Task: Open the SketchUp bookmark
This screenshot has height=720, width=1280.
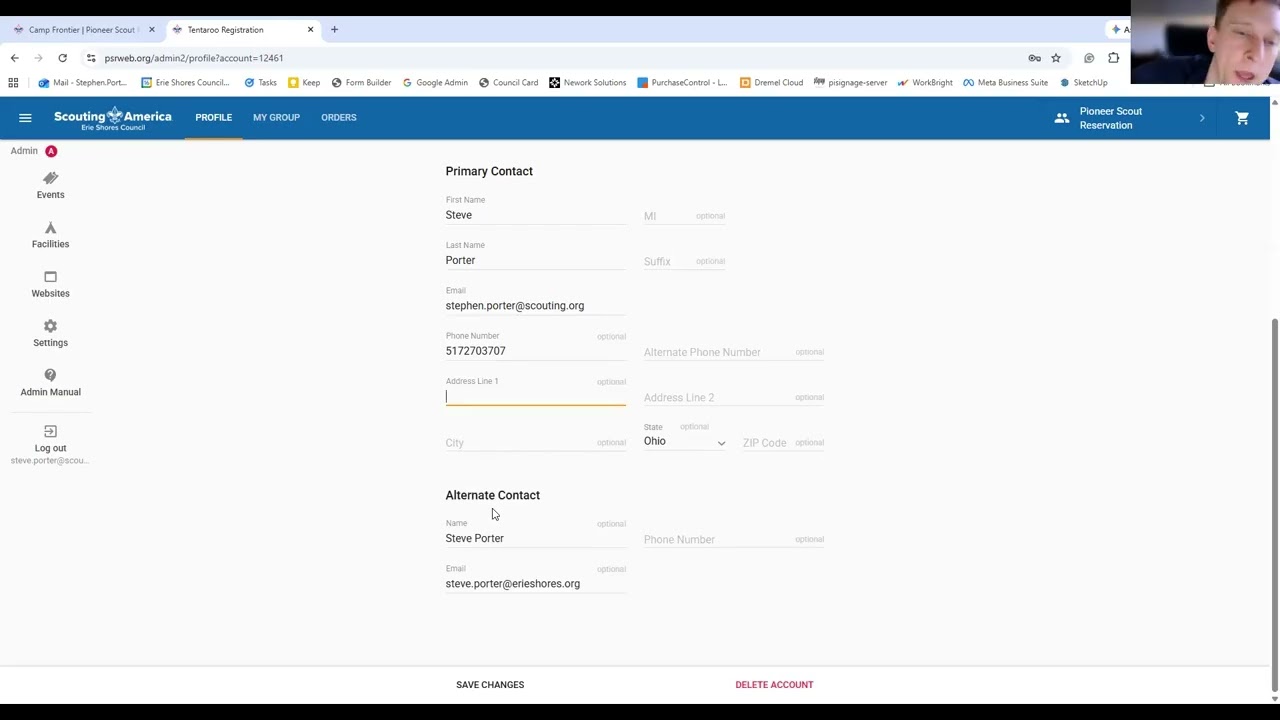Action: 1083,82
